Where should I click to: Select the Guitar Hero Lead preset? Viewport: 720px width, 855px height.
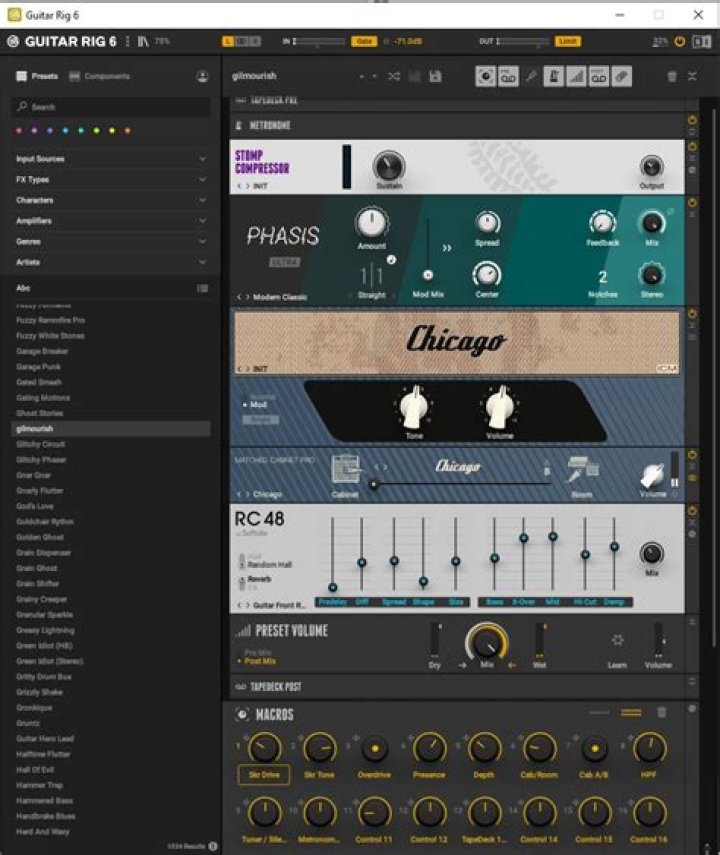click(45, 738)
